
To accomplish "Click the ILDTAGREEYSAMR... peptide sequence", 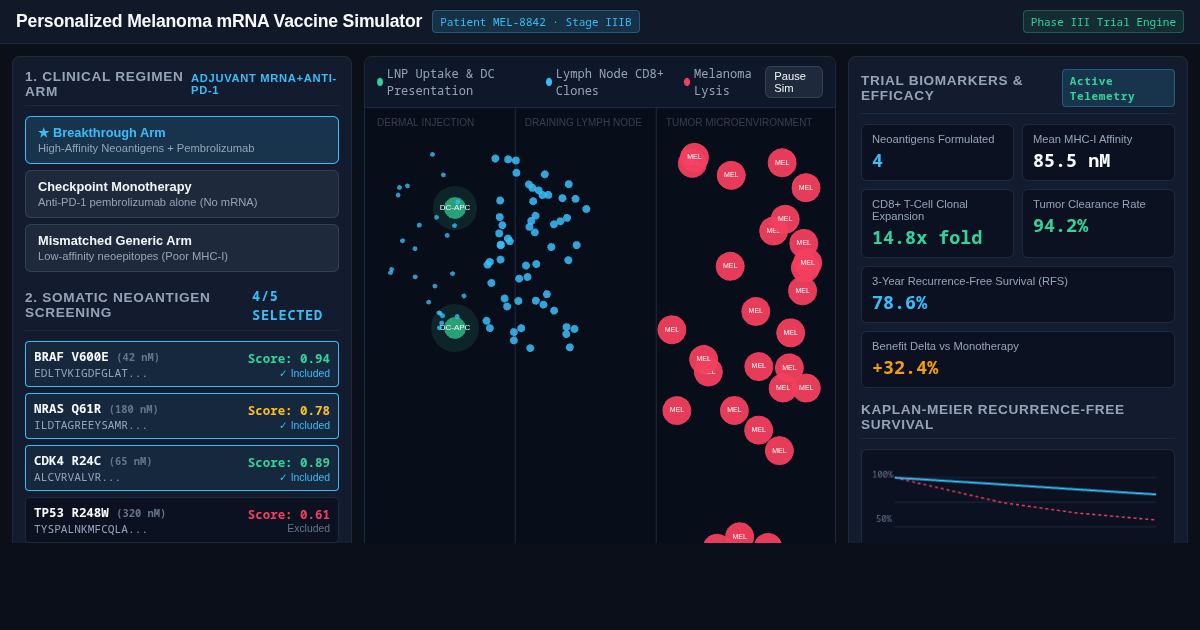I will pyautogui.click(x=91, y=425).
